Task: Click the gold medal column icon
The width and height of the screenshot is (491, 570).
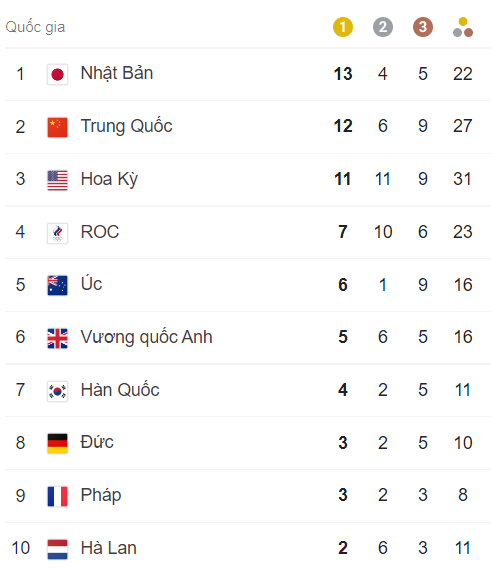Action: 343,27
